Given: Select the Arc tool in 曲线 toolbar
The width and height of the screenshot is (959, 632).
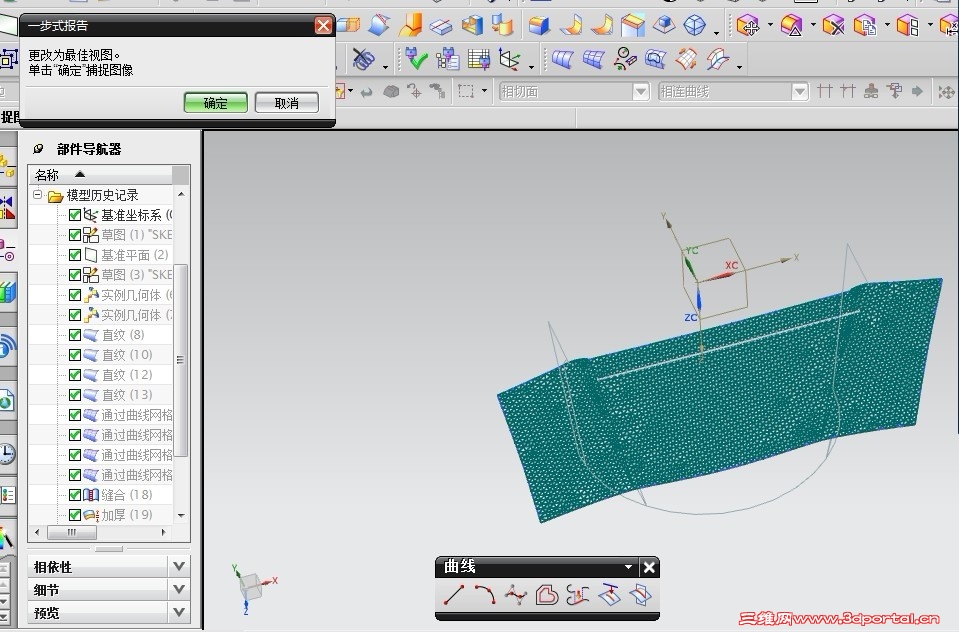Looking at the screenshot, I should [x=485, y=595].
